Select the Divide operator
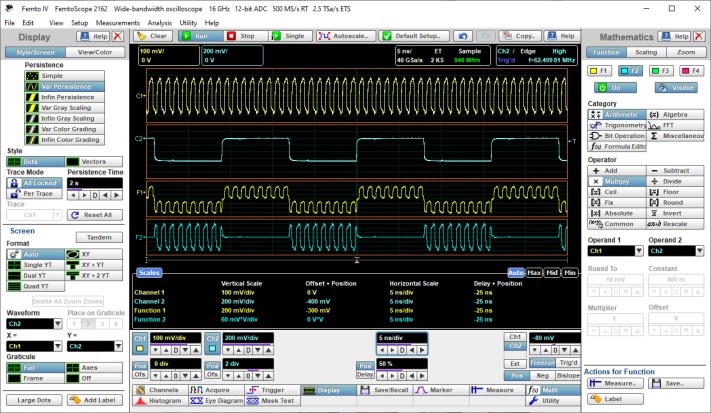Screen dimensions: 711x413 click(x=676, y=181)
